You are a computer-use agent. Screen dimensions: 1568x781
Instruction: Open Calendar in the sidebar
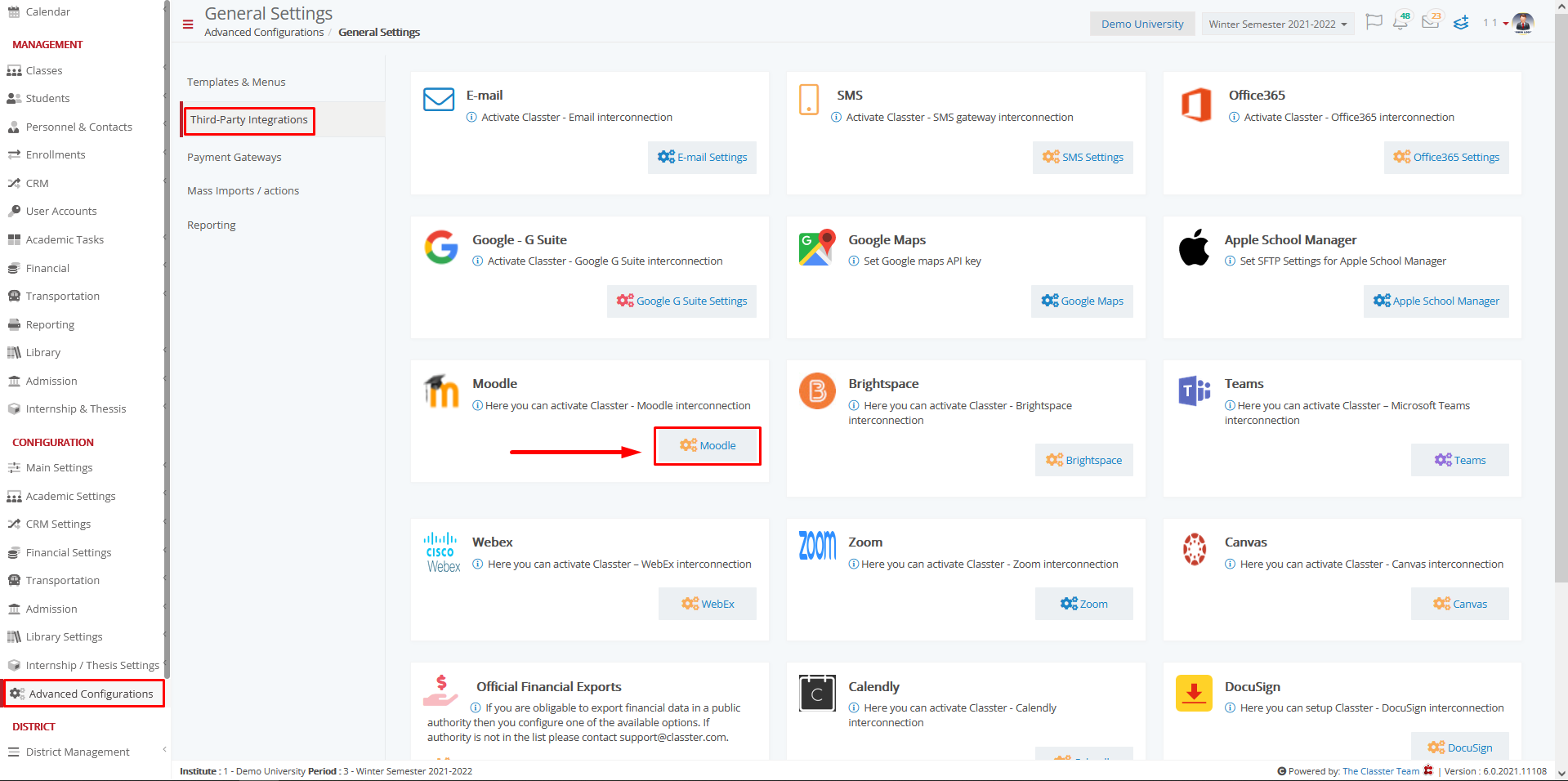[x=47, y=11]
